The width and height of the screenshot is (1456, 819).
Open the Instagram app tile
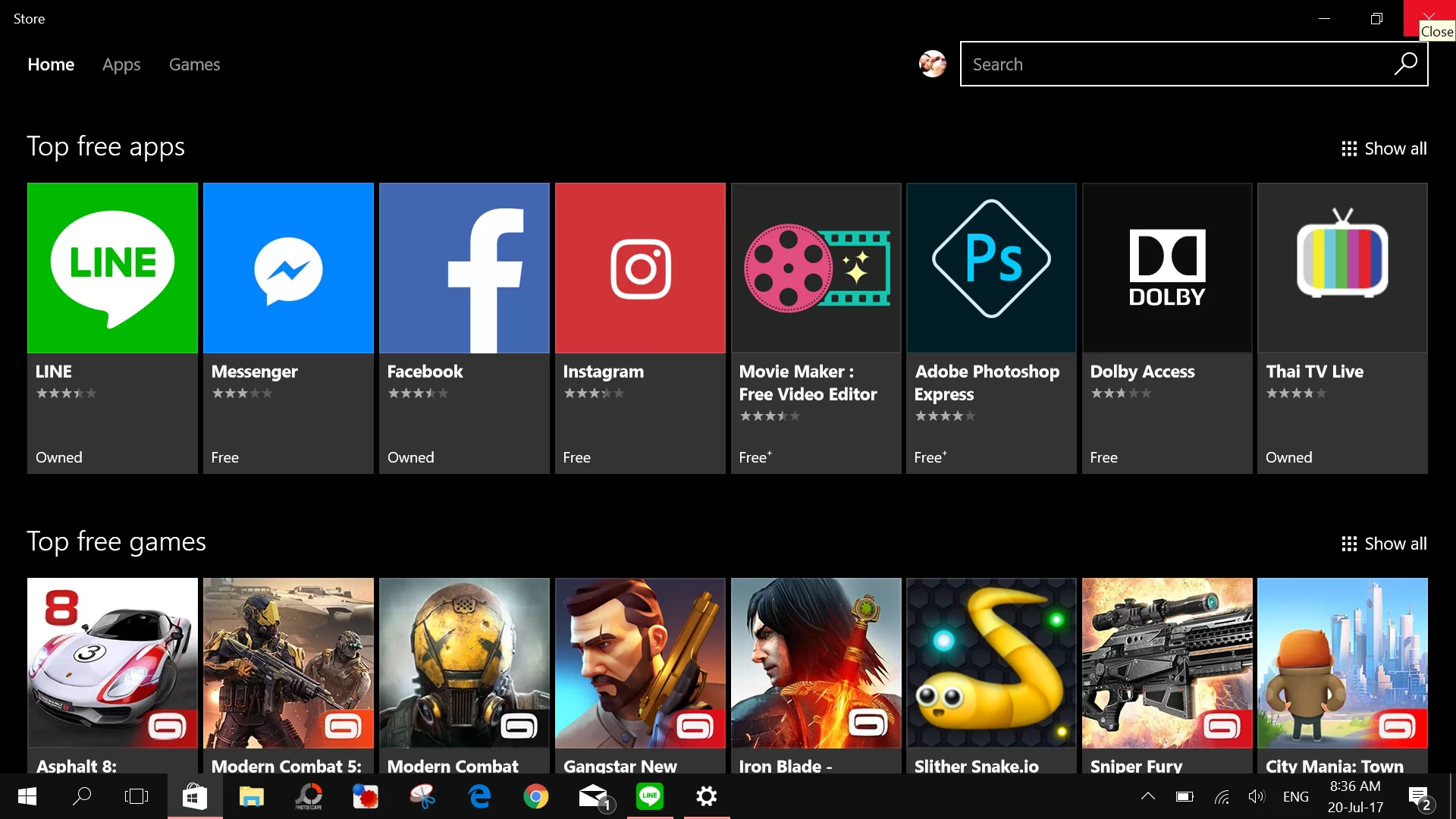[640, 328]
